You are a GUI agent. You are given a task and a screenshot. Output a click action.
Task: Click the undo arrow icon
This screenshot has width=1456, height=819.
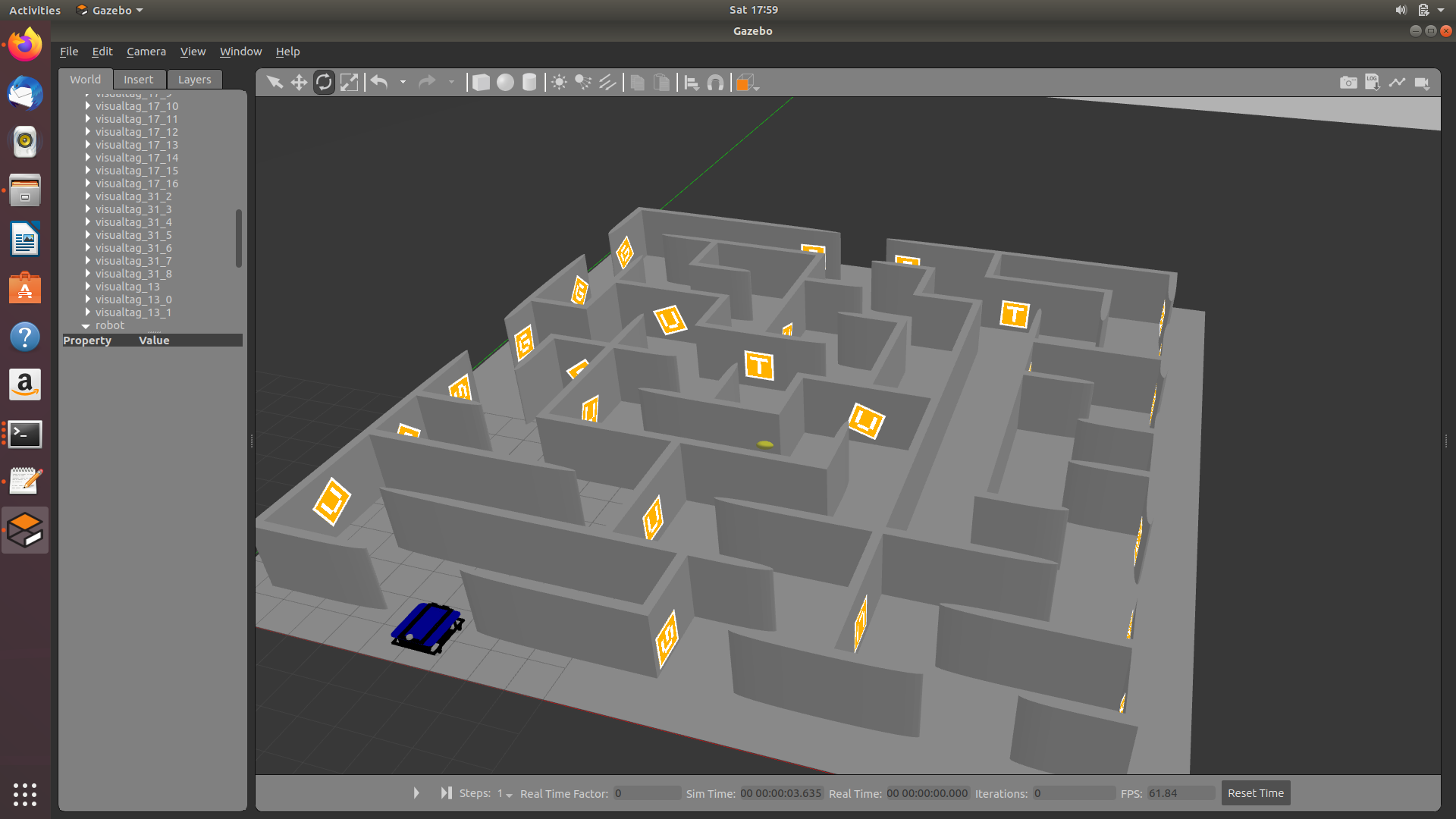pos(379,82)
